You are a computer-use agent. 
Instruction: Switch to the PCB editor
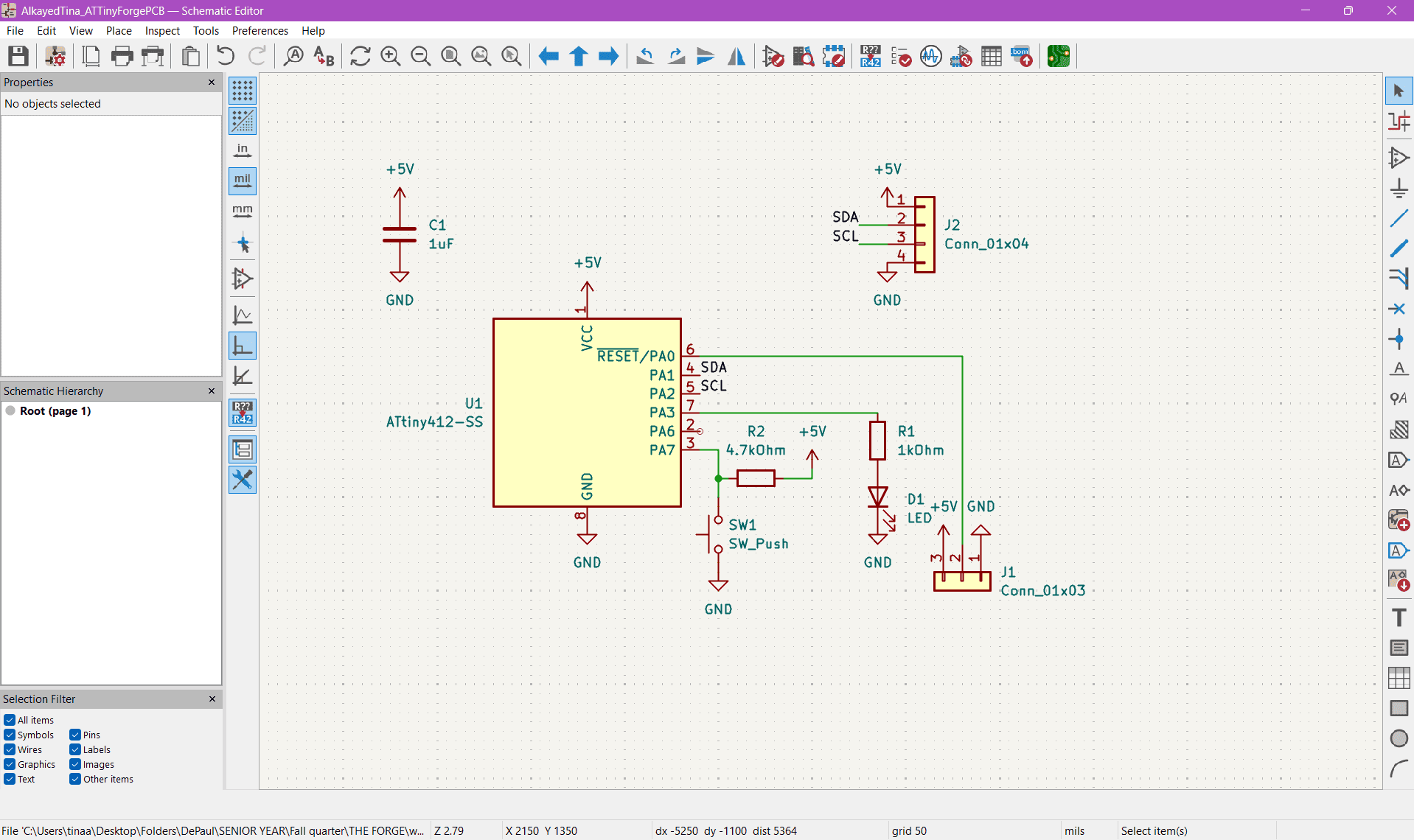pyautogui.click(x=1059, y=56)
